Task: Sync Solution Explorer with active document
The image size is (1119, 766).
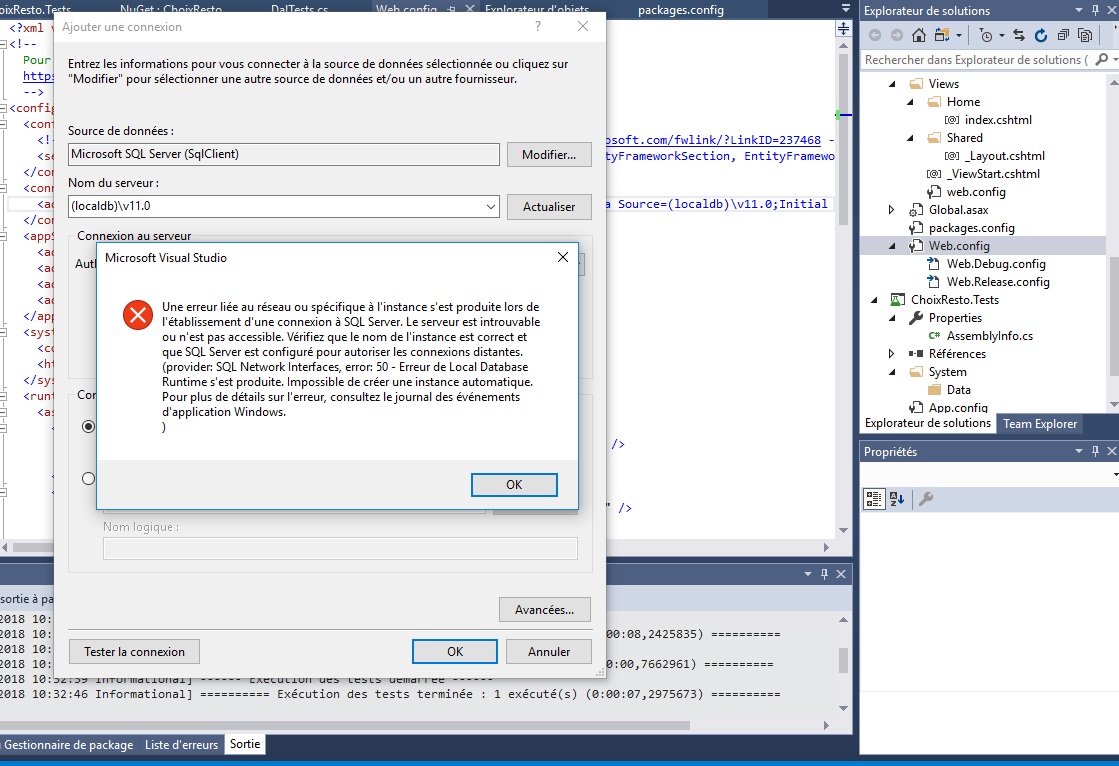Action: tap(1020, 35)
